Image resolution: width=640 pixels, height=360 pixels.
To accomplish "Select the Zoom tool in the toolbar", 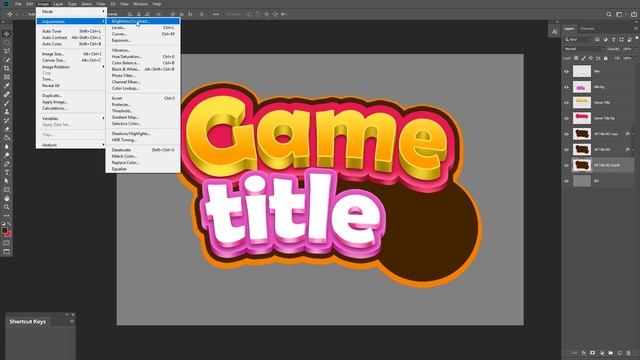I will click(x=7, y=207).
